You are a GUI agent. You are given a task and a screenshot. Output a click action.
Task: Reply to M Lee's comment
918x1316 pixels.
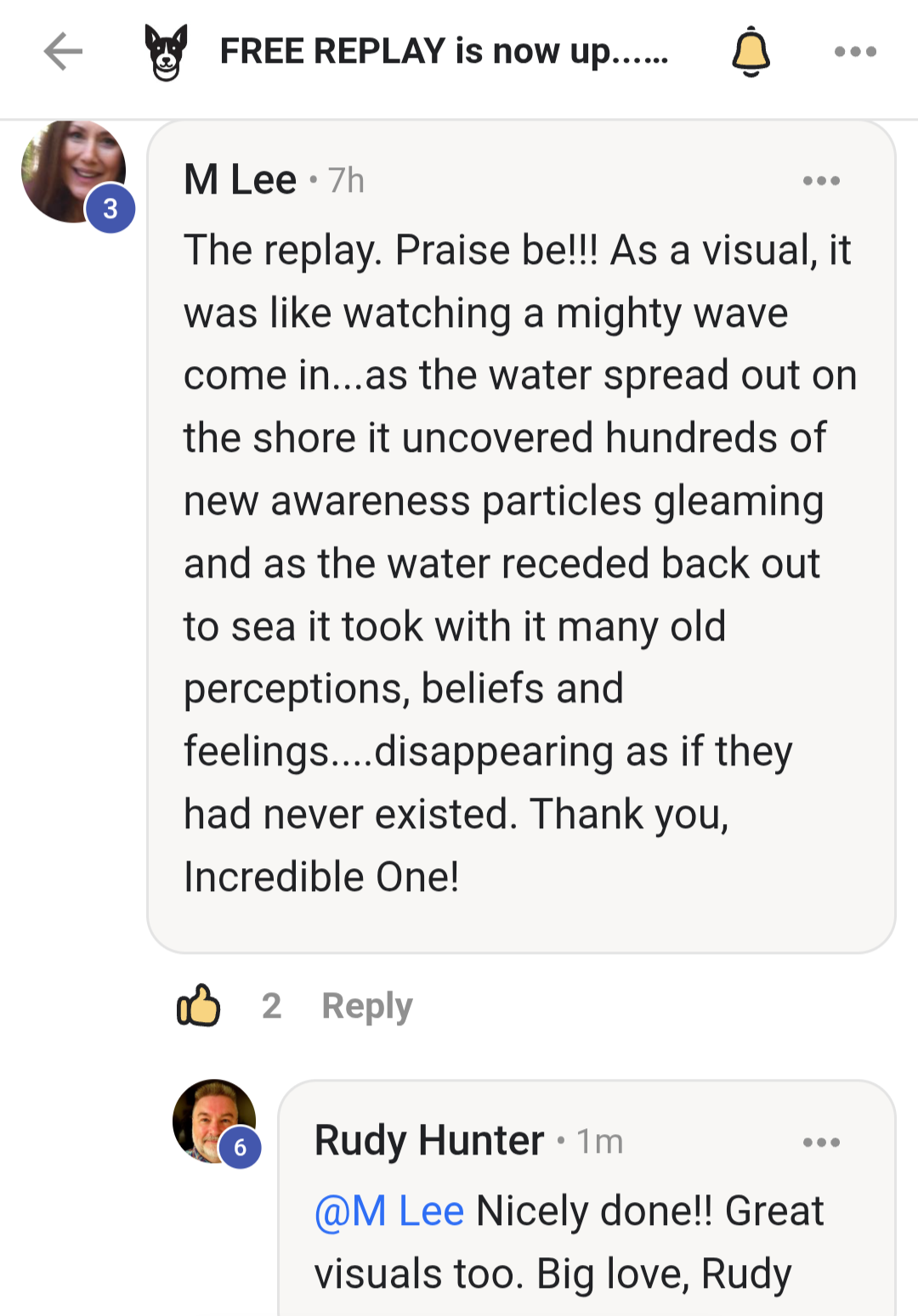[x=366, y=1006]
